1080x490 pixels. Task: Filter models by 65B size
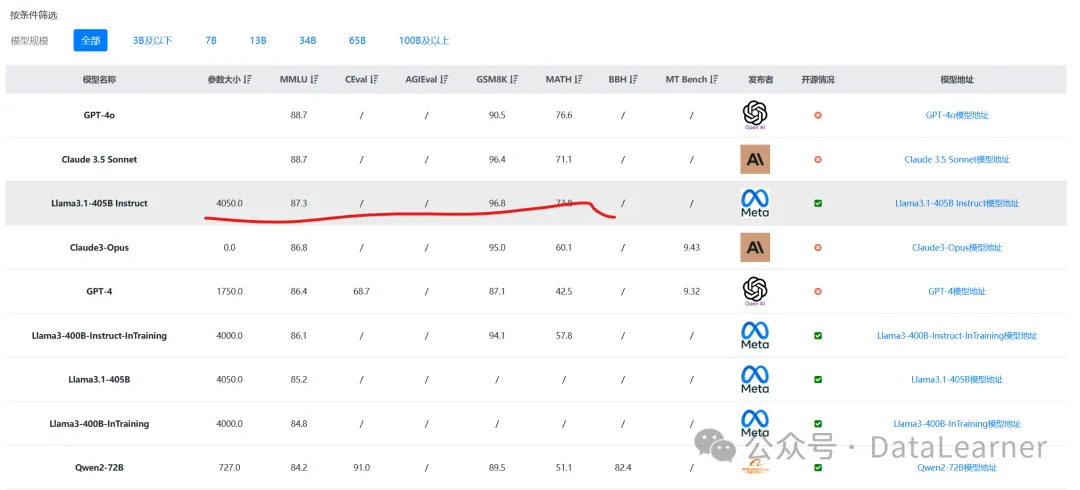357,41
